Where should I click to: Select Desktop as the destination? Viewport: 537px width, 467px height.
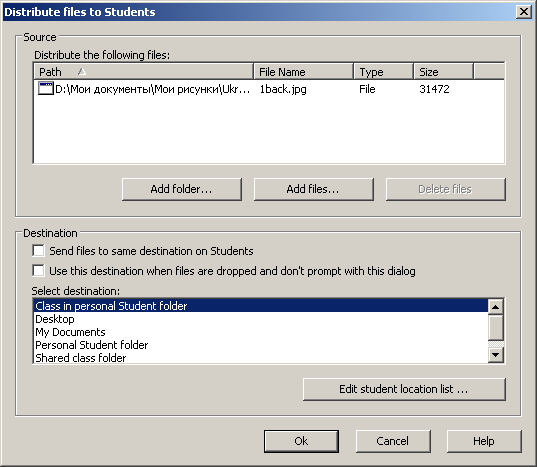click(261, 319)
